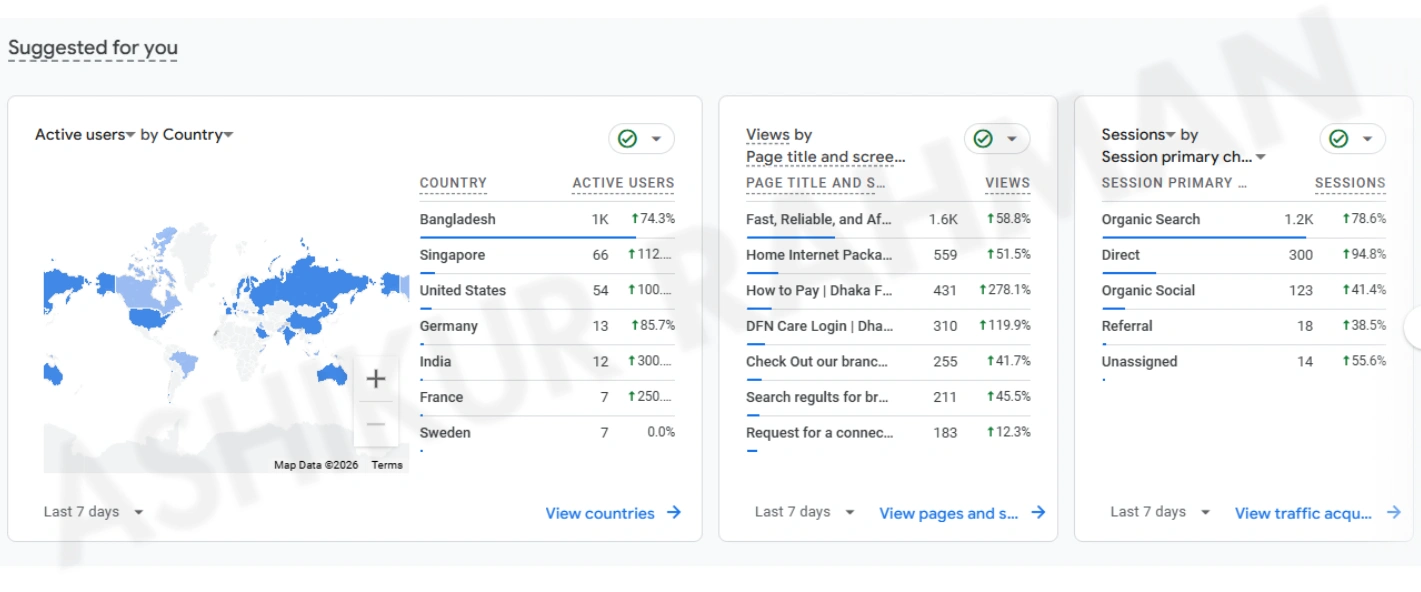The height and width of the screenshot is (592, 1421).
Task: Click the Fast, Reliable, and Af... page row
Action: coord(888,220)
